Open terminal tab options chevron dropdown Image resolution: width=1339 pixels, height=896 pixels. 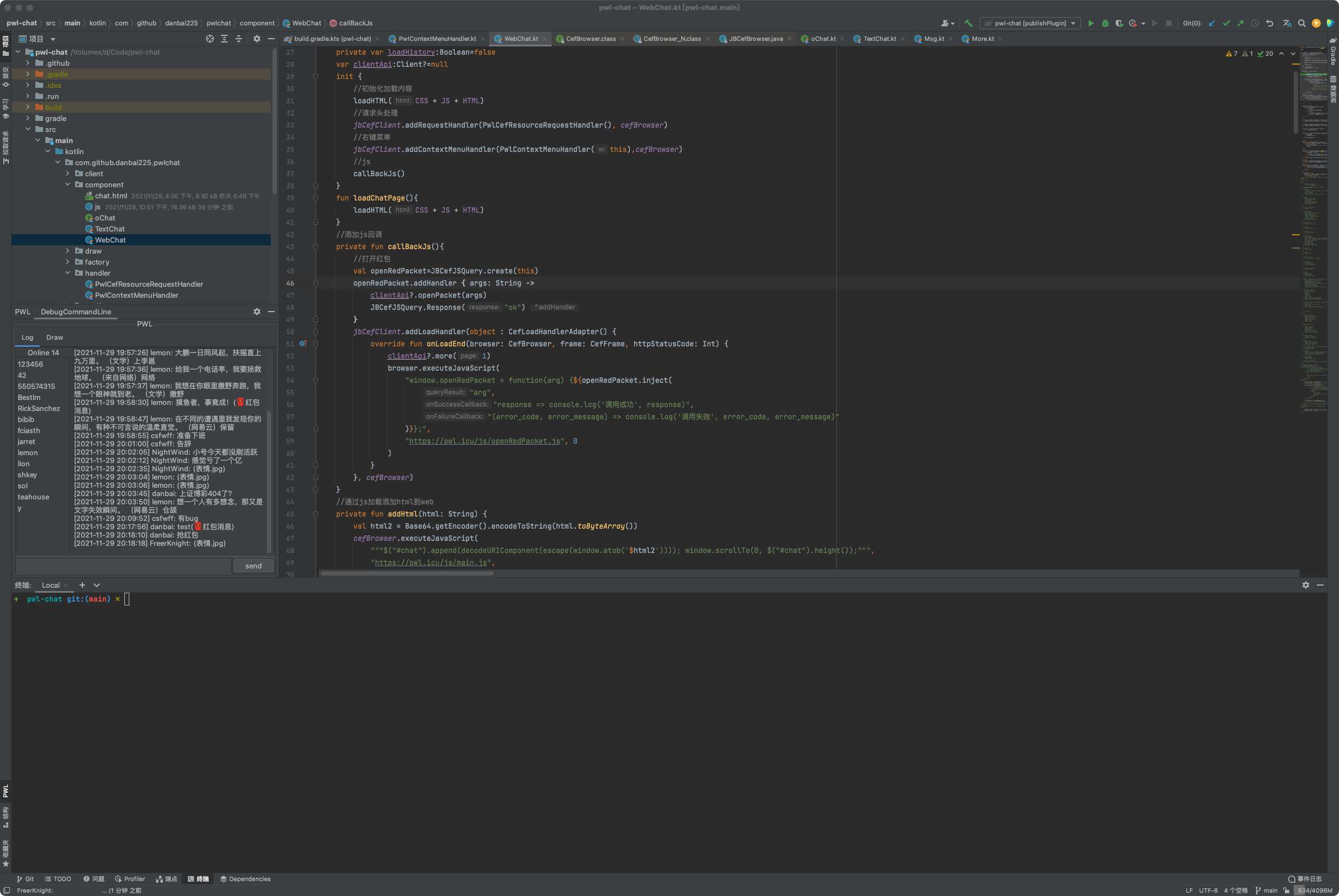coord(97,585)
